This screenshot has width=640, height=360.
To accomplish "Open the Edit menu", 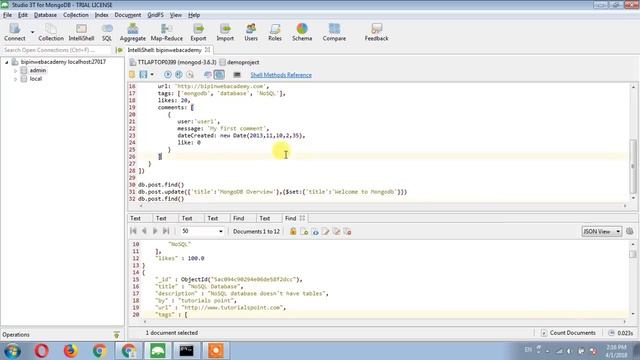I will 23,15.
